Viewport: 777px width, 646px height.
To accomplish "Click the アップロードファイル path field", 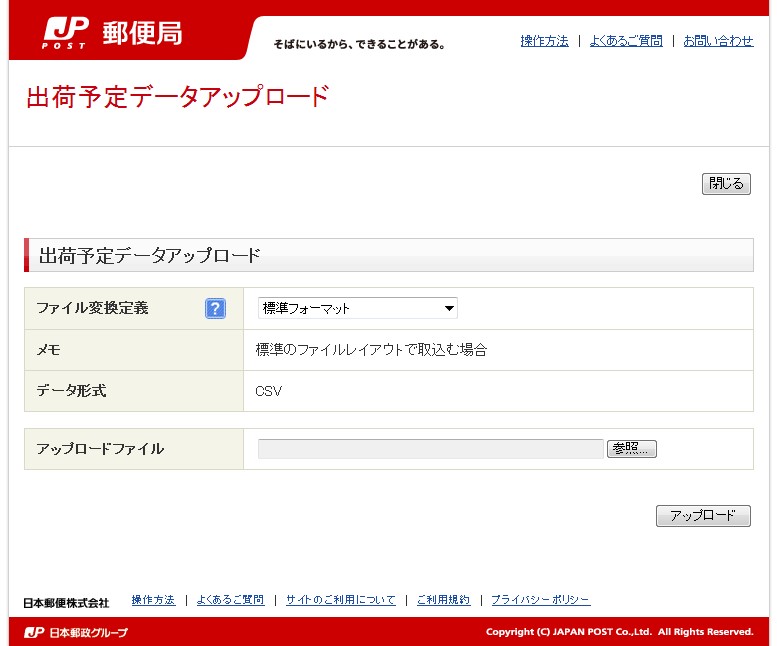I will pyautogui.click(x=430, y=449).
